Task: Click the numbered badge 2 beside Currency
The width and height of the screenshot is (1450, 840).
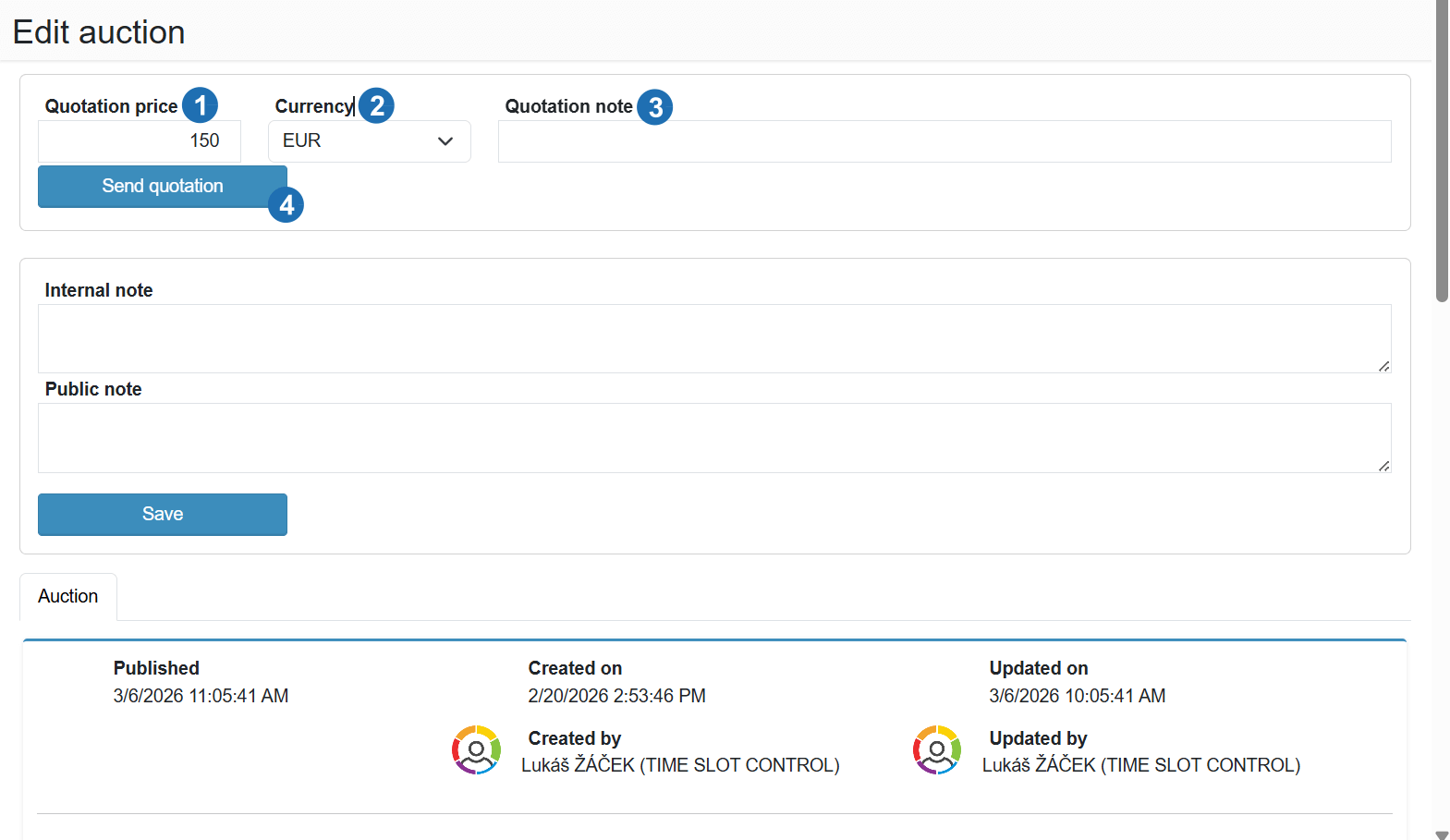Action: pos(376,105)
